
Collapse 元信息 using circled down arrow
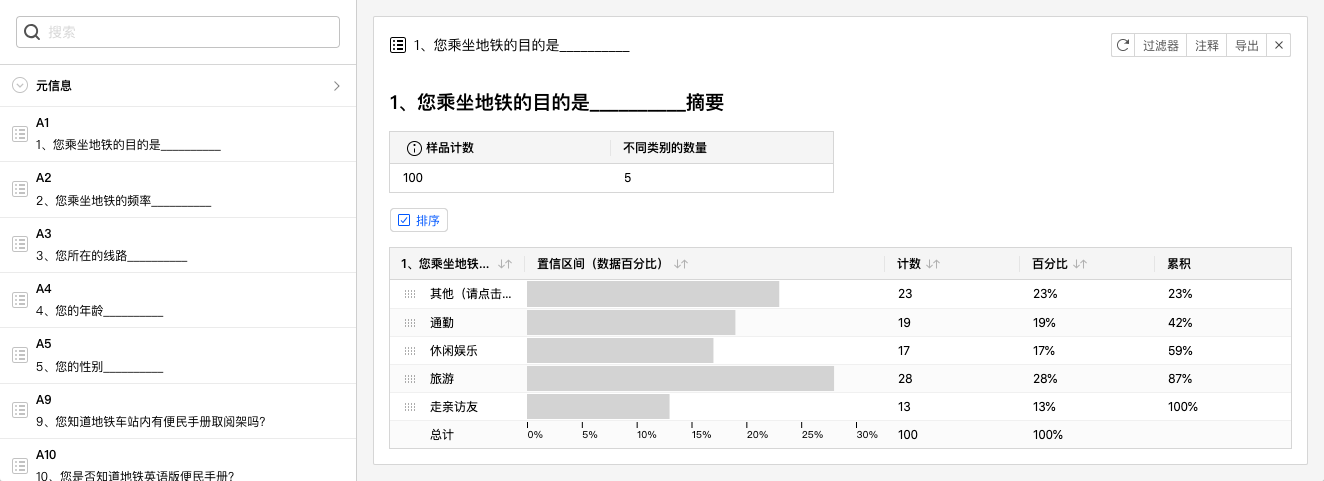(x=20, y=86)
